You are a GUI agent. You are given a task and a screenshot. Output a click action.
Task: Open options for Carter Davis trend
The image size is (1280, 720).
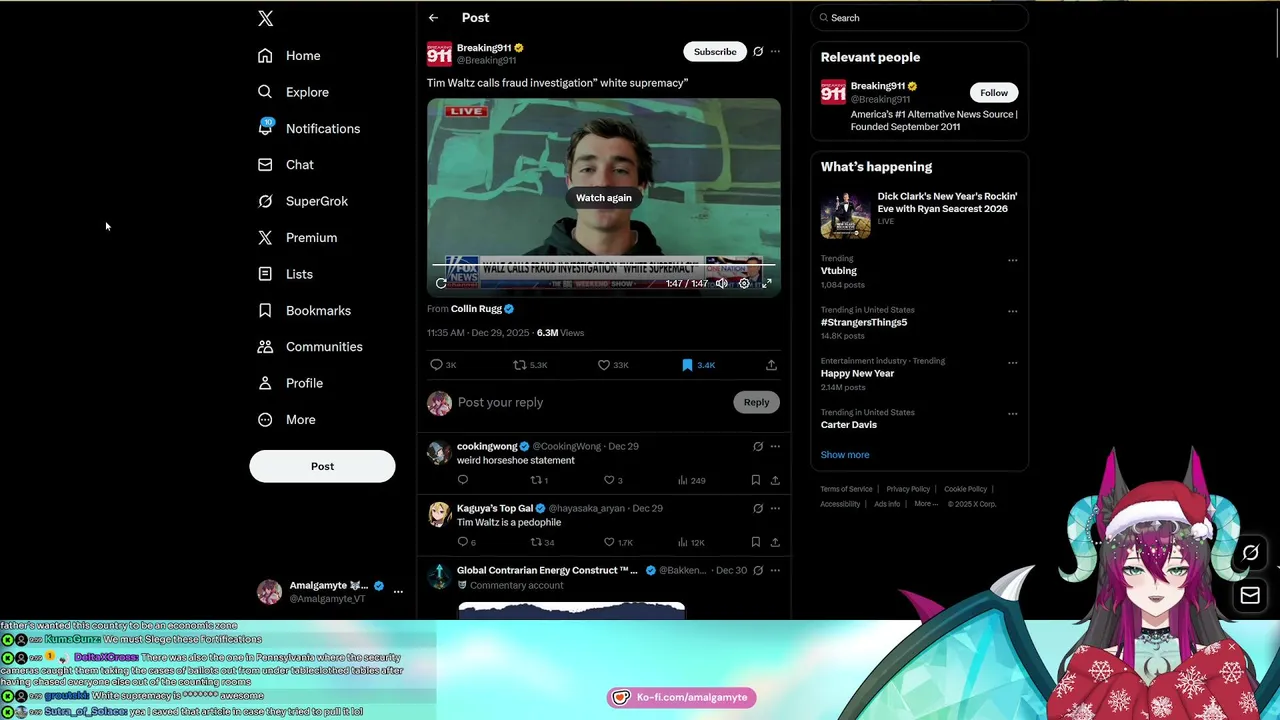click(1013, 414)
